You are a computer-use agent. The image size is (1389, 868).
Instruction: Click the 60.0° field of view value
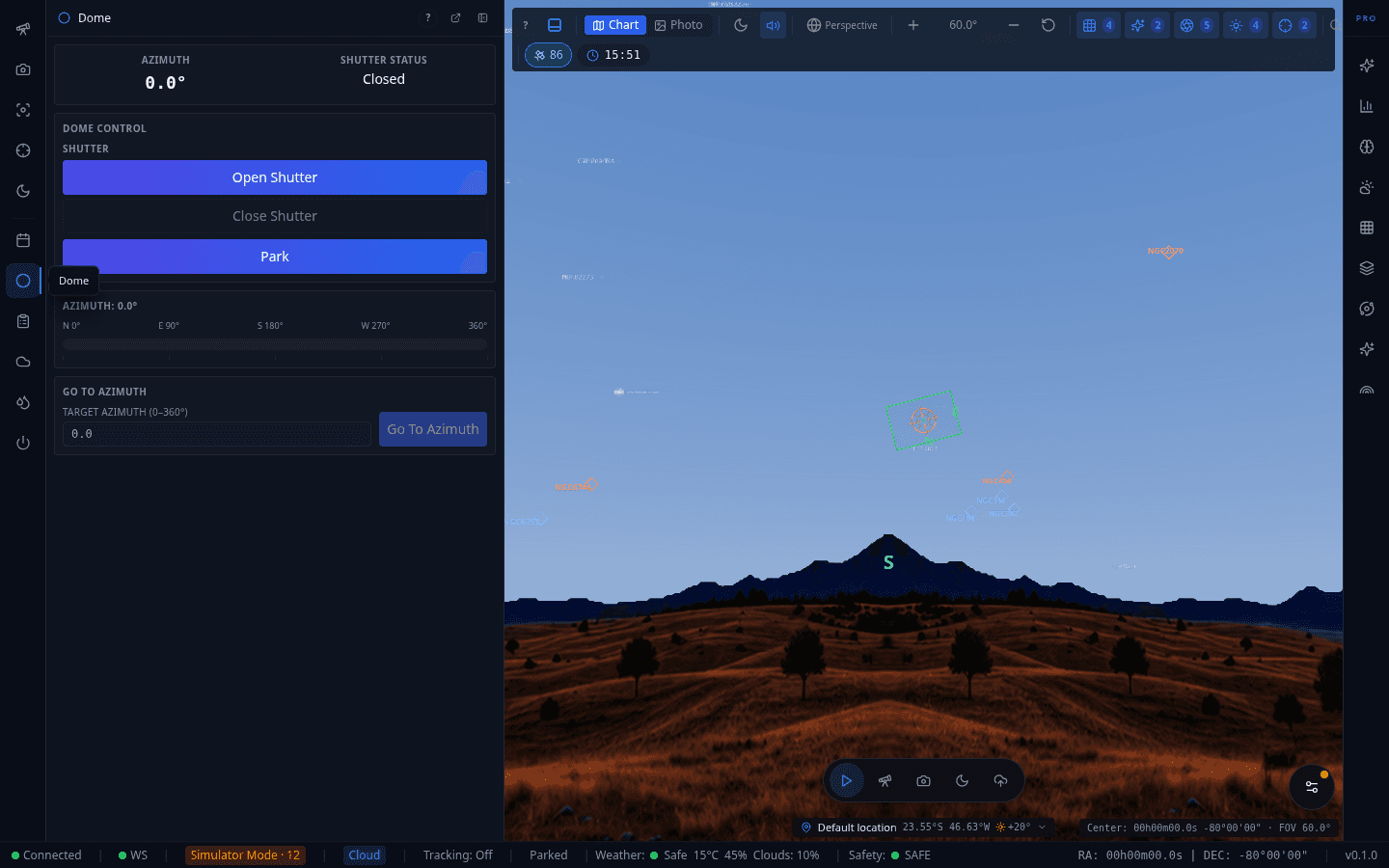(963, 25)
